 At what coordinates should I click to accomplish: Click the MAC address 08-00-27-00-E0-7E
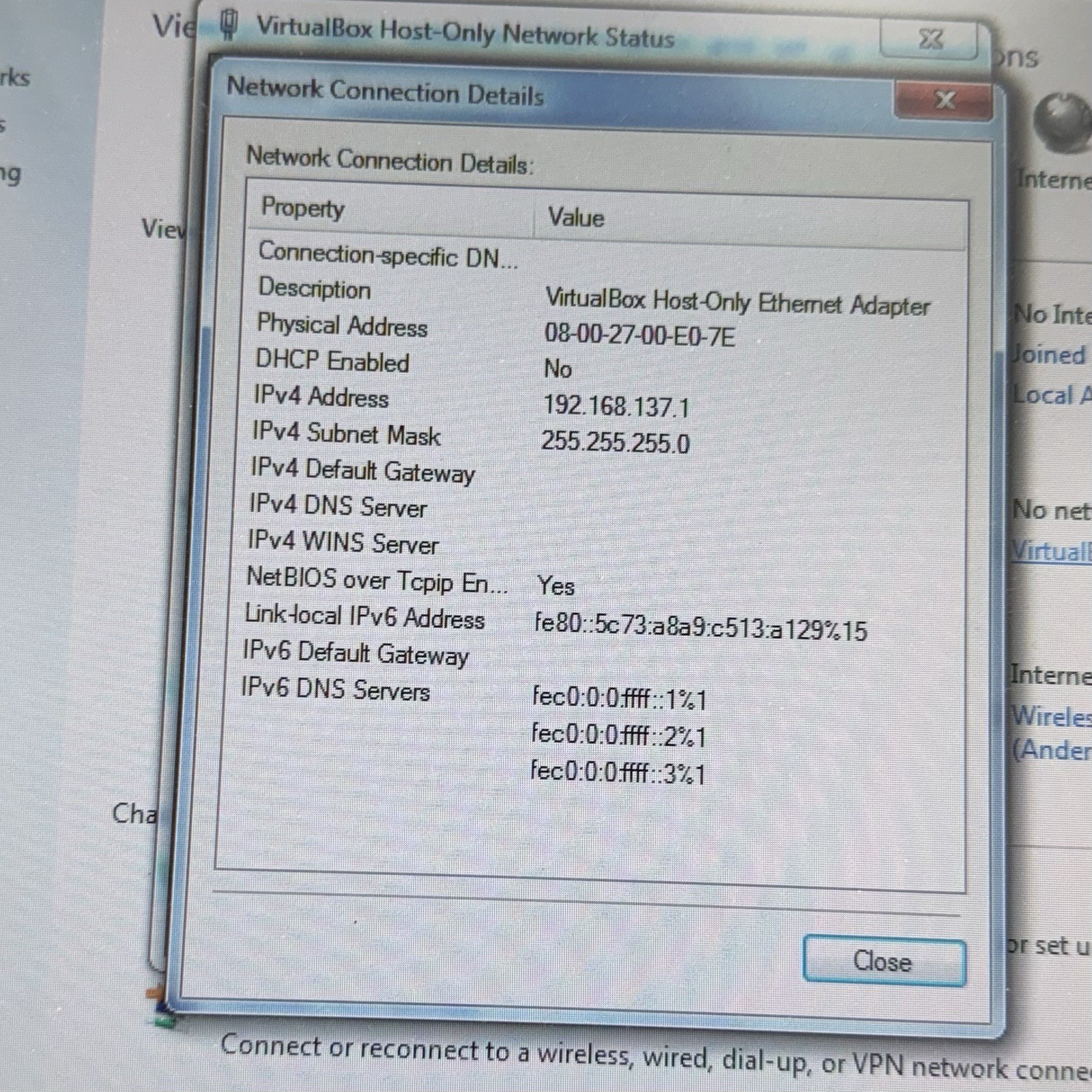point(640,335)
